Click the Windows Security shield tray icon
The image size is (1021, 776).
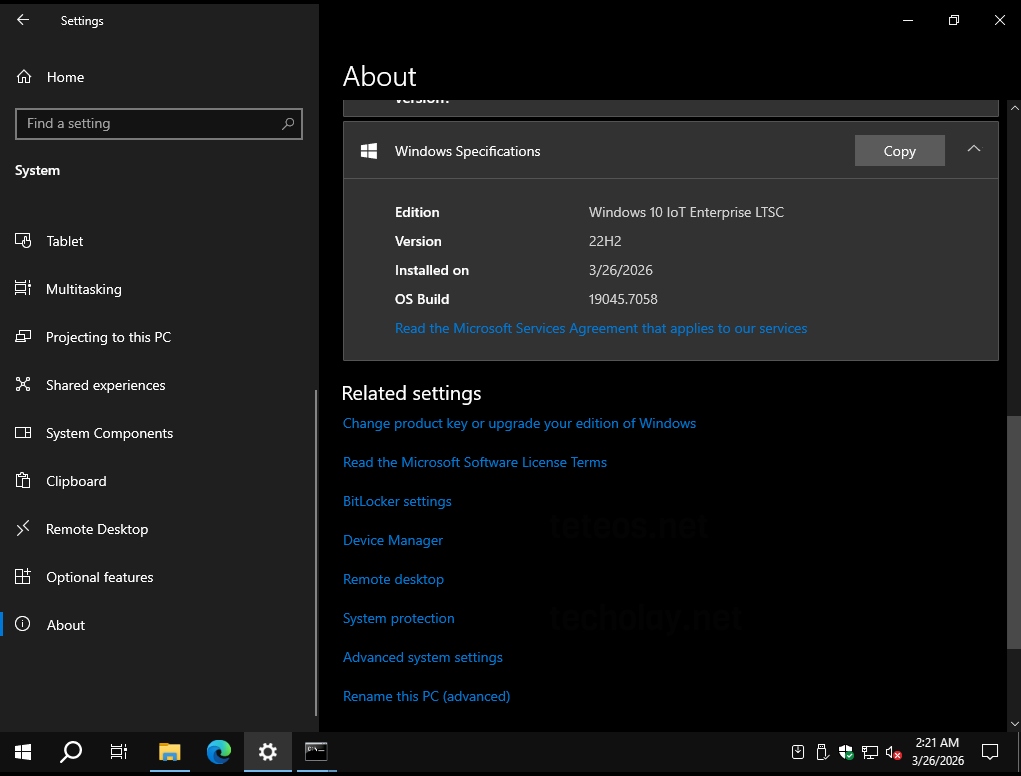[846, 753]
